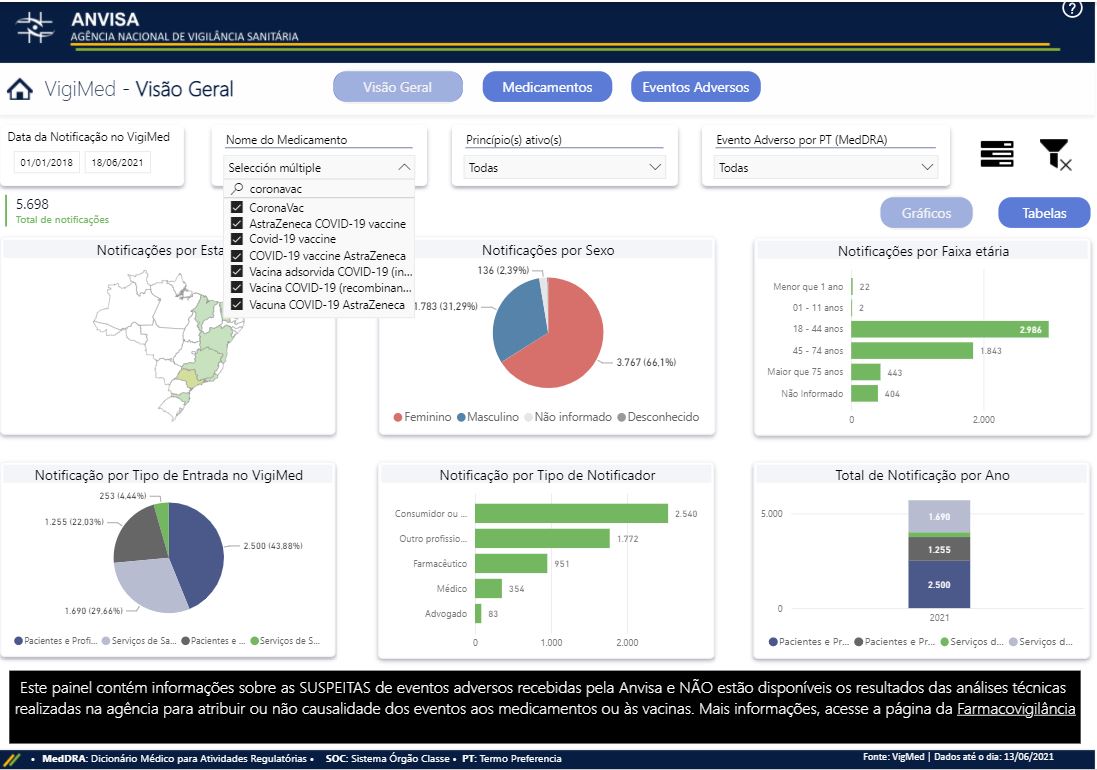Select the Desconhecido legend marker
The width and height of the screenshot is (1097, 770).
point(621,417)
